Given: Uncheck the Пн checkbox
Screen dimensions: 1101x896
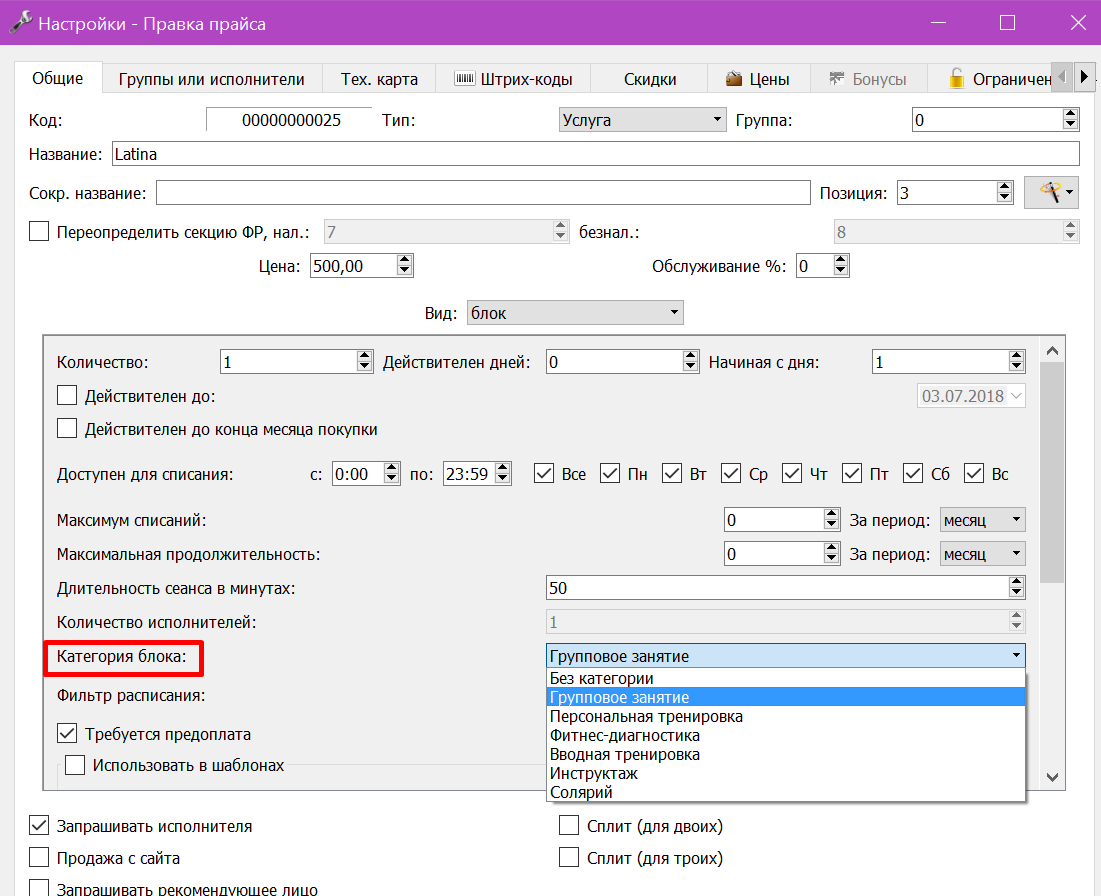Looking at the screenshot, I should 610,473.
